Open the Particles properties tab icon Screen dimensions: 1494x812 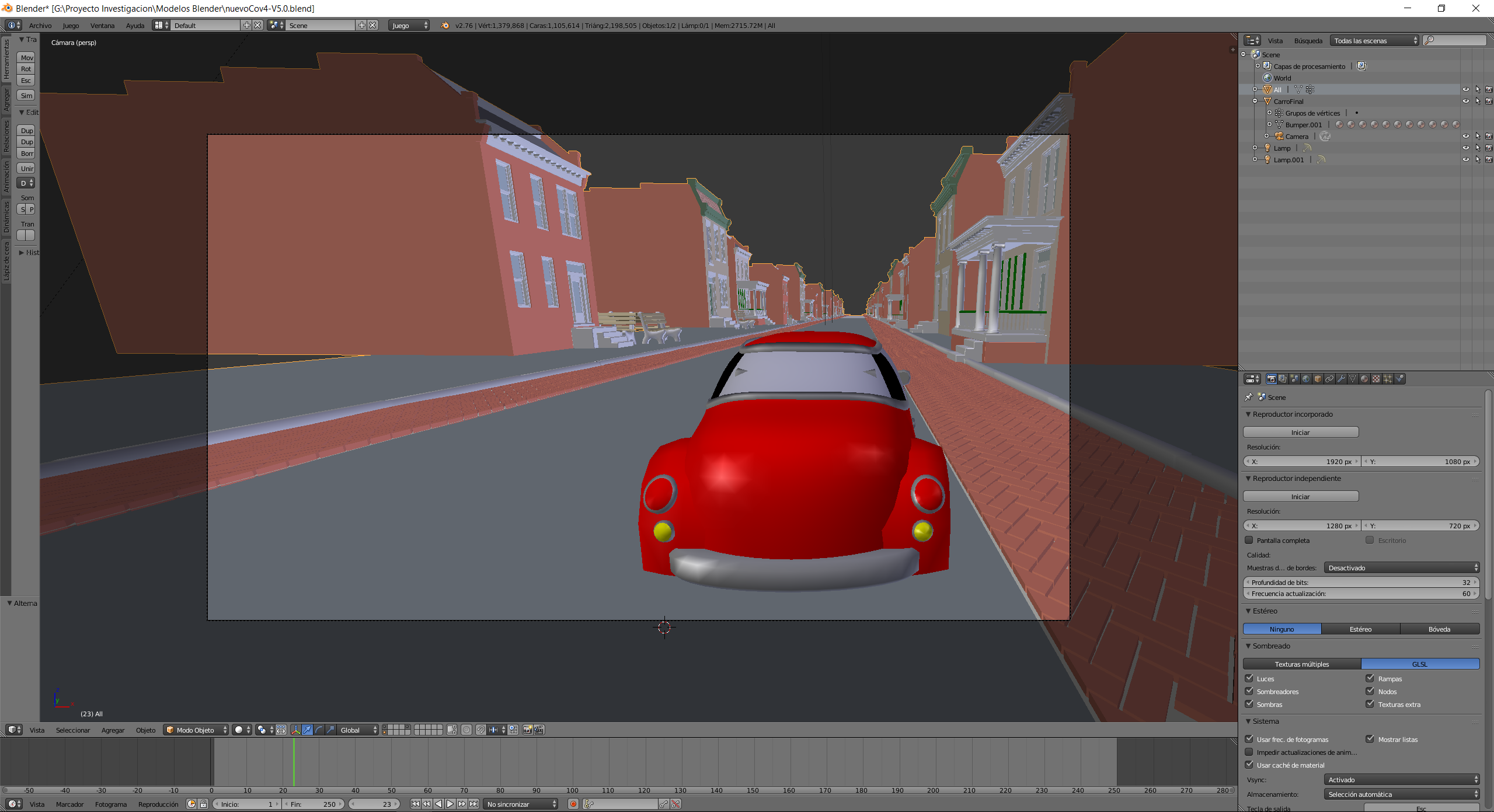click(1388, 379)
